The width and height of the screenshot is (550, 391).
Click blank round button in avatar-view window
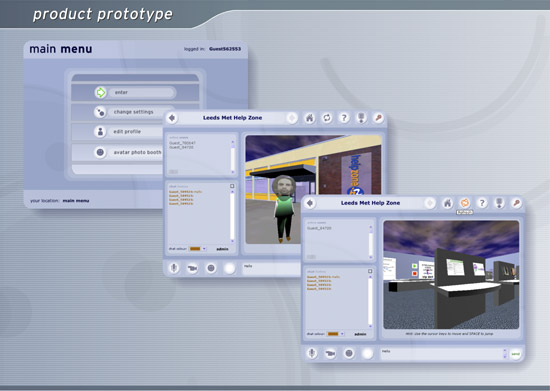[229, 268]
